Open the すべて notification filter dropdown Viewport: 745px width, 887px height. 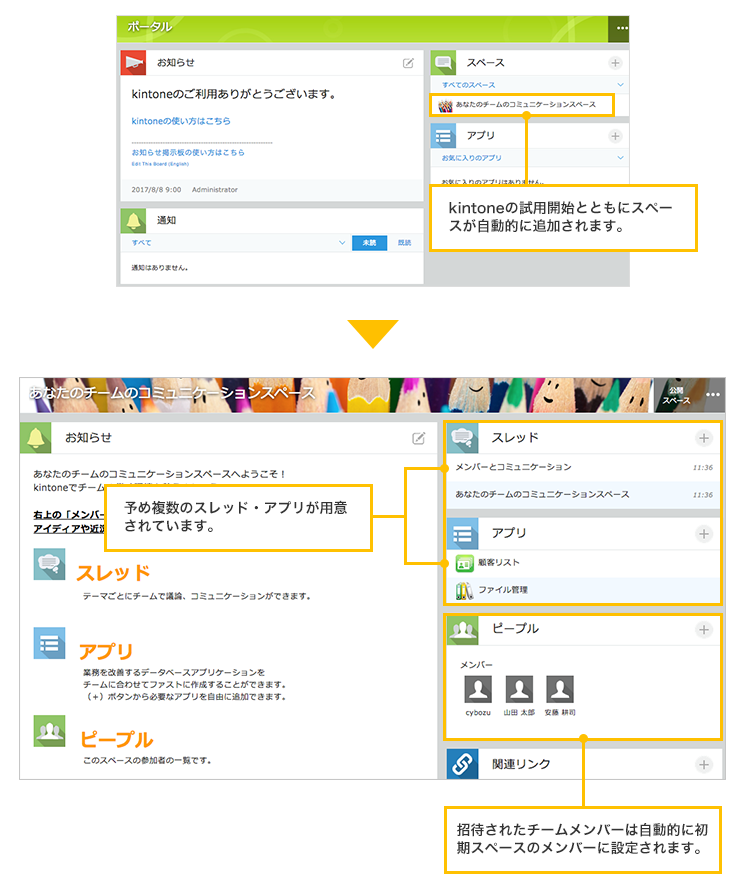pos(341,243)
